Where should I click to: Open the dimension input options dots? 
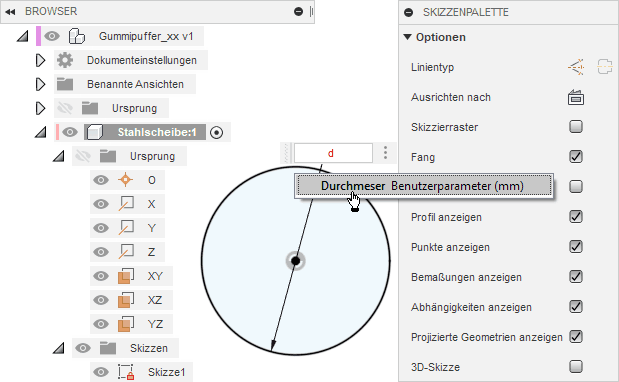(x=385, y=153)
